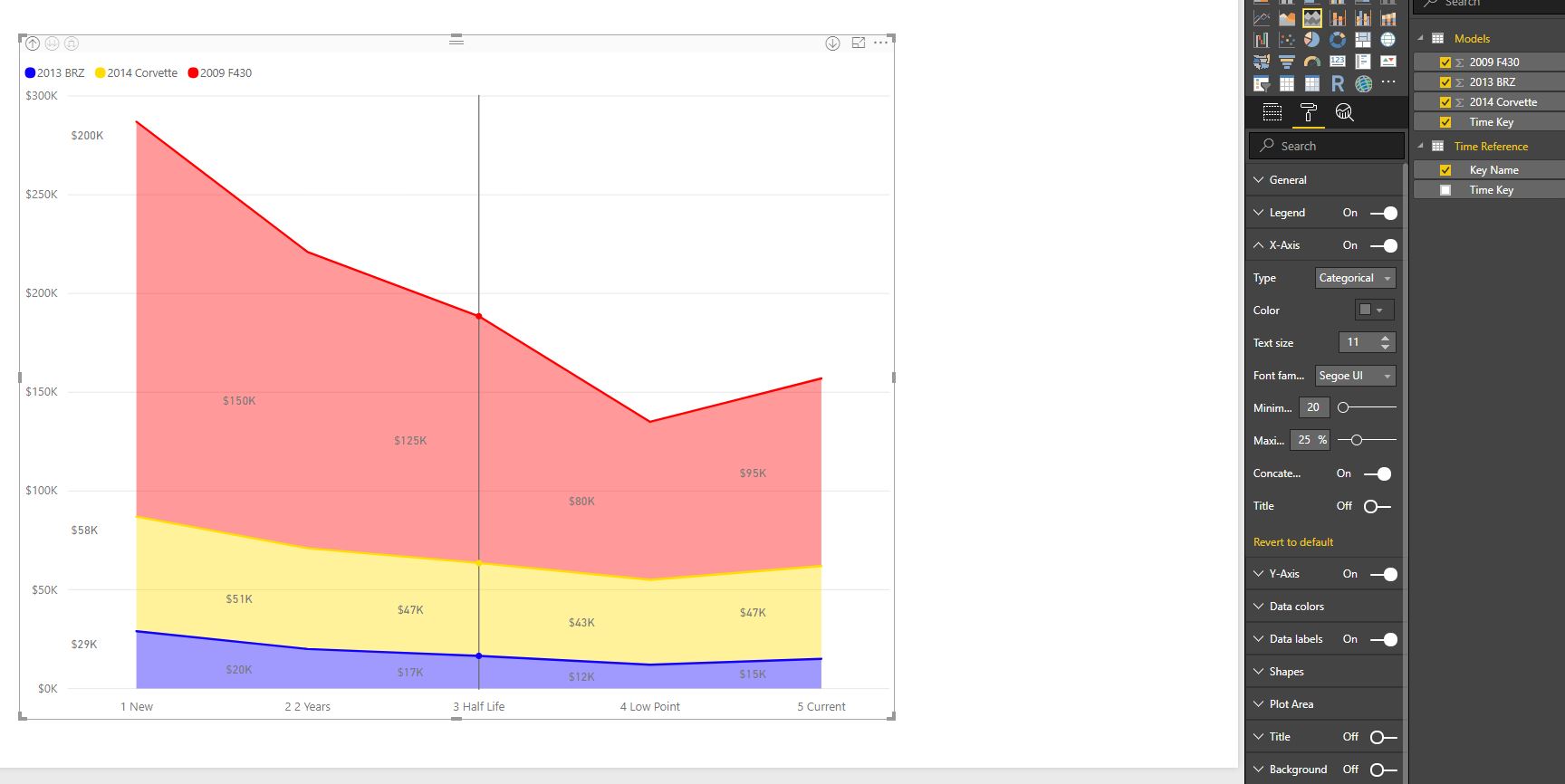Increase text size with stepper up arrow
1565x784 pixels.
point(1385,338)
